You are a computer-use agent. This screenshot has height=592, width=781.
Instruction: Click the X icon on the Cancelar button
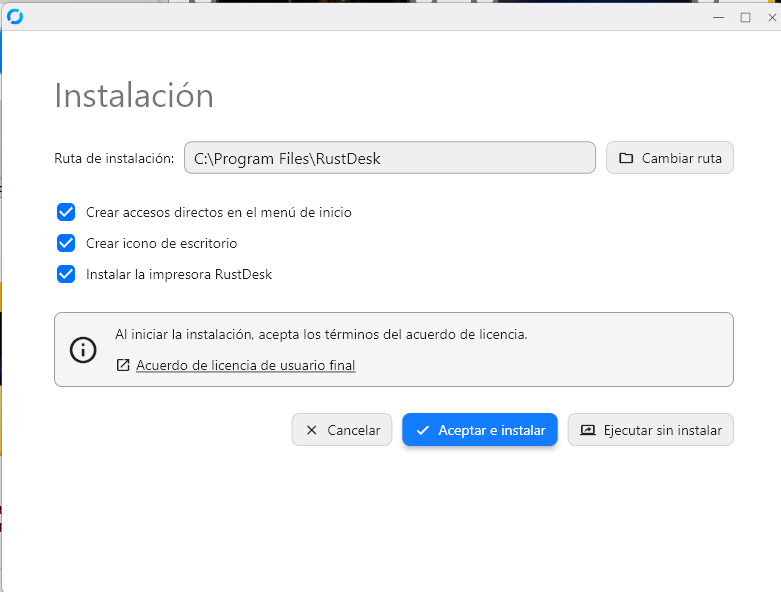pyautogui.click(x=311, y=430)
